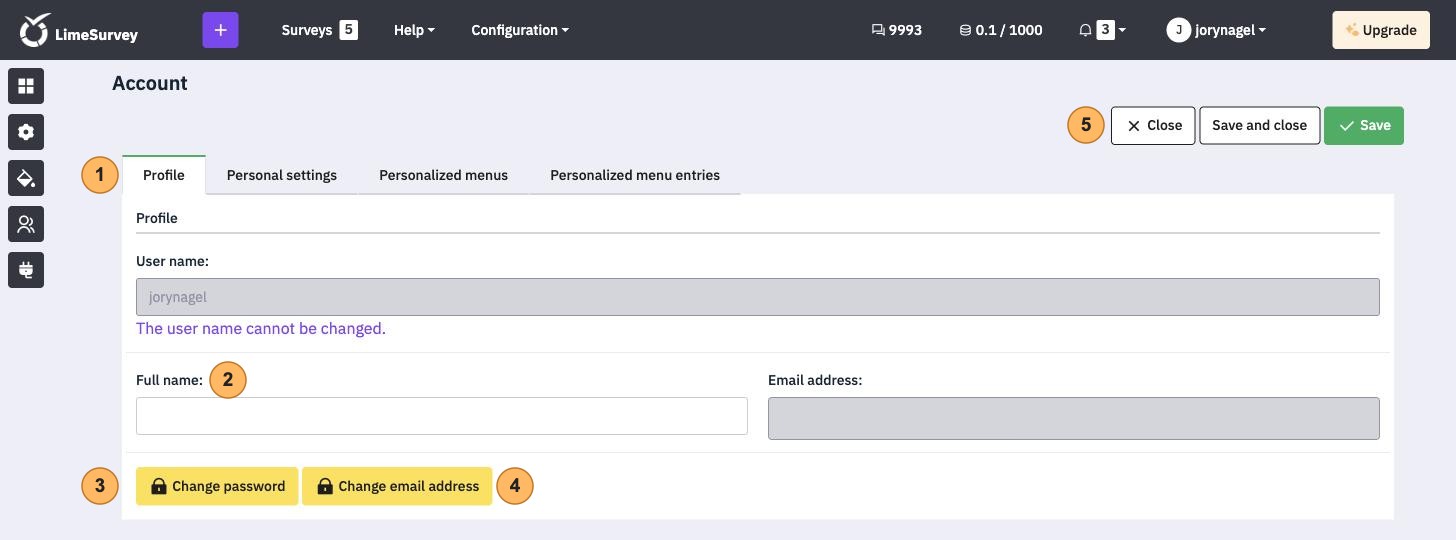1456x540 pixels.
Task: Click the responses counter showing 9993
Action: click(897, 30)
